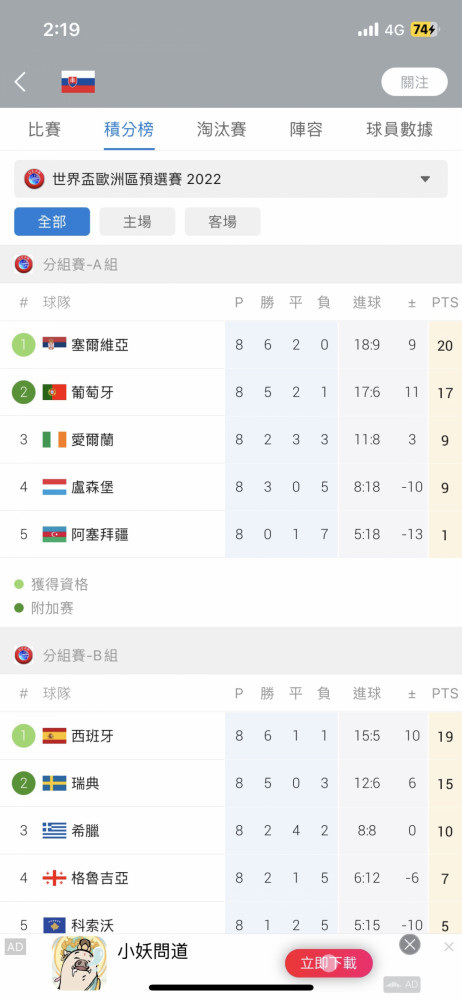Open the 世界盃歐洲區預選賽 2022 dropdown
Image resolution: width=462 pixels, height=1000 pixels.
231,179
